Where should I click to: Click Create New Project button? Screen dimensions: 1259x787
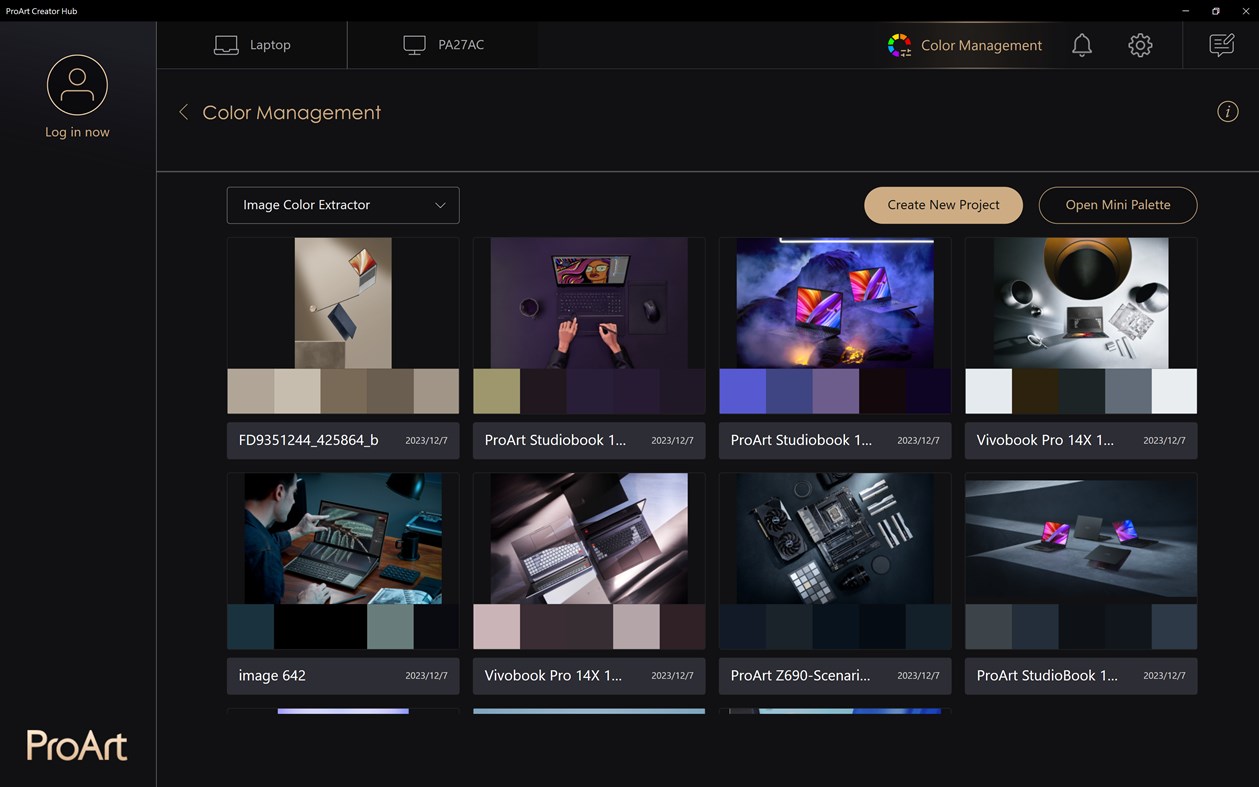[x=943, y=205]
